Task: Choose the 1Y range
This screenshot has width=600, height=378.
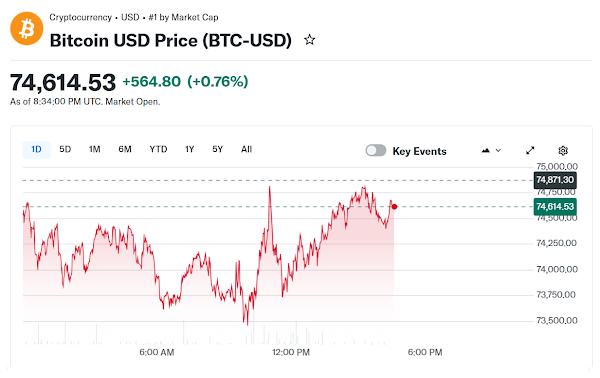Action: coord(189,149)
